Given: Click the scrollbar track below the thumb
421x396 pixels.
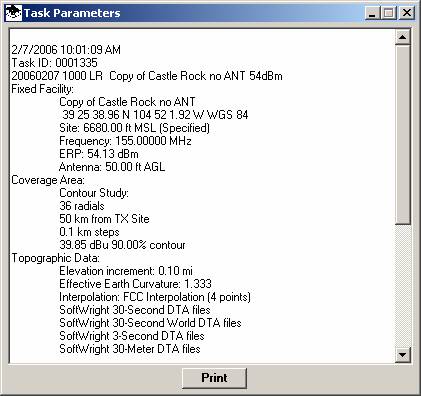Looking at the screenshot, I should click(x=402, y=286).
